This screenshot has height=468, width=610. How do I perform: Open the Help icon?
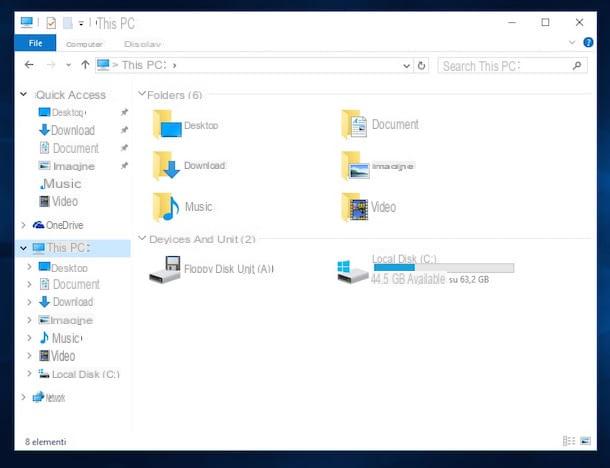click(588, 42)
